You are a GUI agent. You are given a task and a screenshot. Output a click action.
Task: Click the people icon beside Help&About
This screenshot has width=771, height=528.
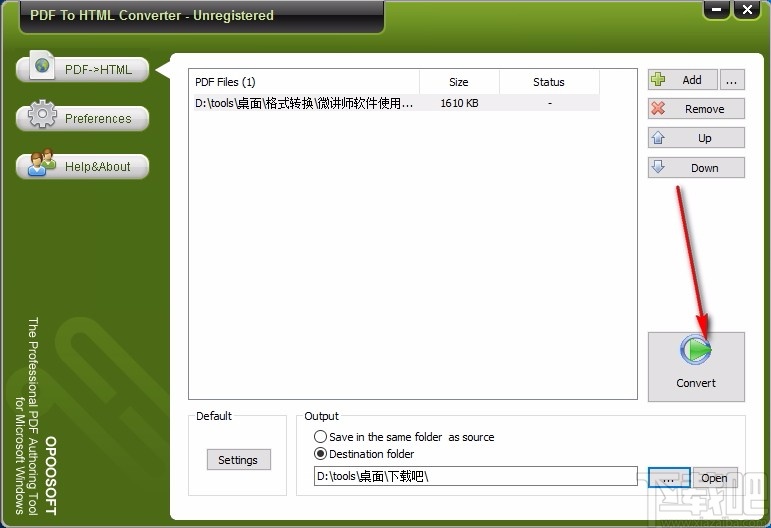pyautogui.click(x=42, y=162)
